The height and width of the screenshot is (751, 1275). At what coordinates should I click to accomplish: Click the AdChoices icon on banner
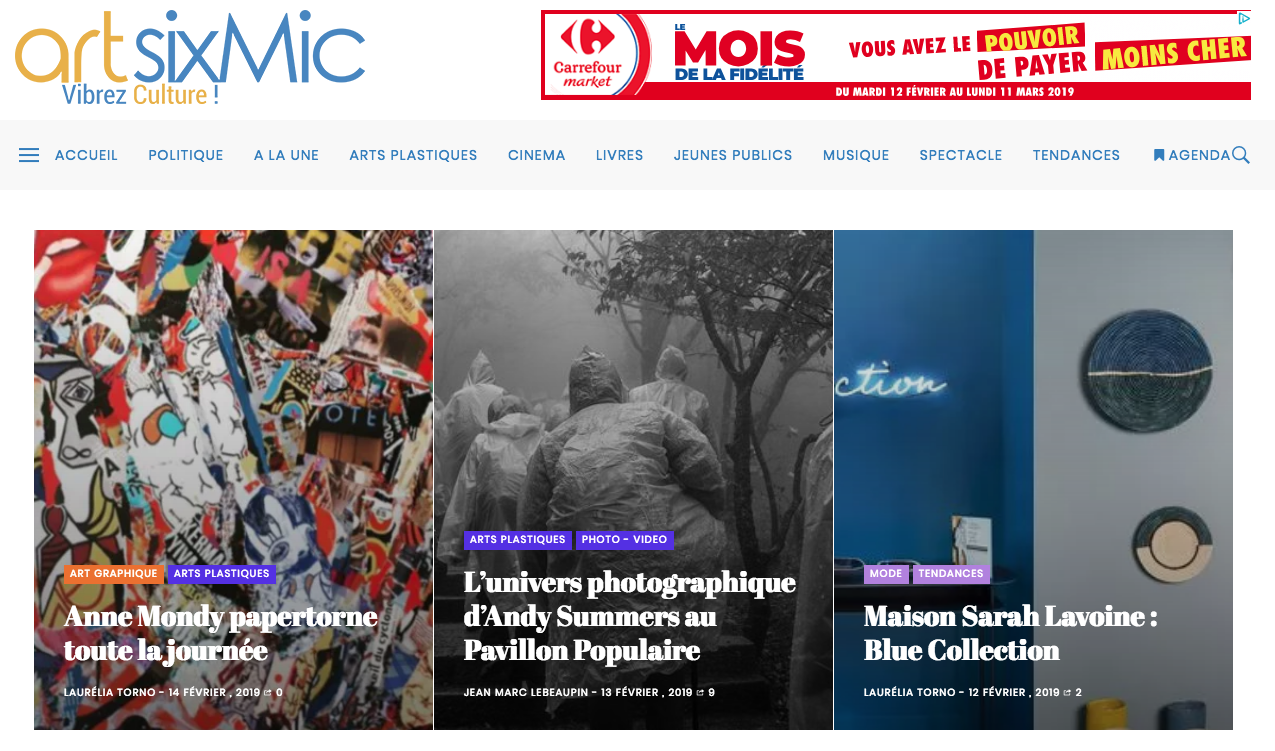pyautogui.click(x=1243, y=18)
